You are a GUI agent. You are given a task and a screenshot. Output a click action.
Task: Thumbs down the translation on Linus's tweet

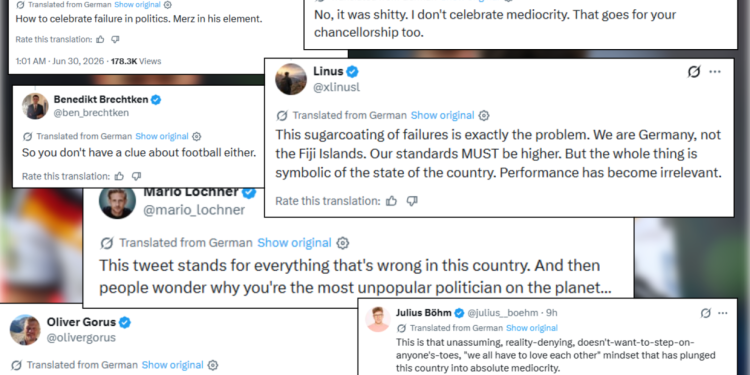click(412, 201)
